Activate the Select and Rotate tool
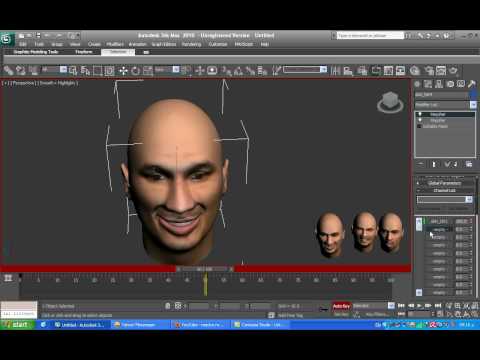The image size is (480, 360). pyautogui.click(x=135, y=70)
